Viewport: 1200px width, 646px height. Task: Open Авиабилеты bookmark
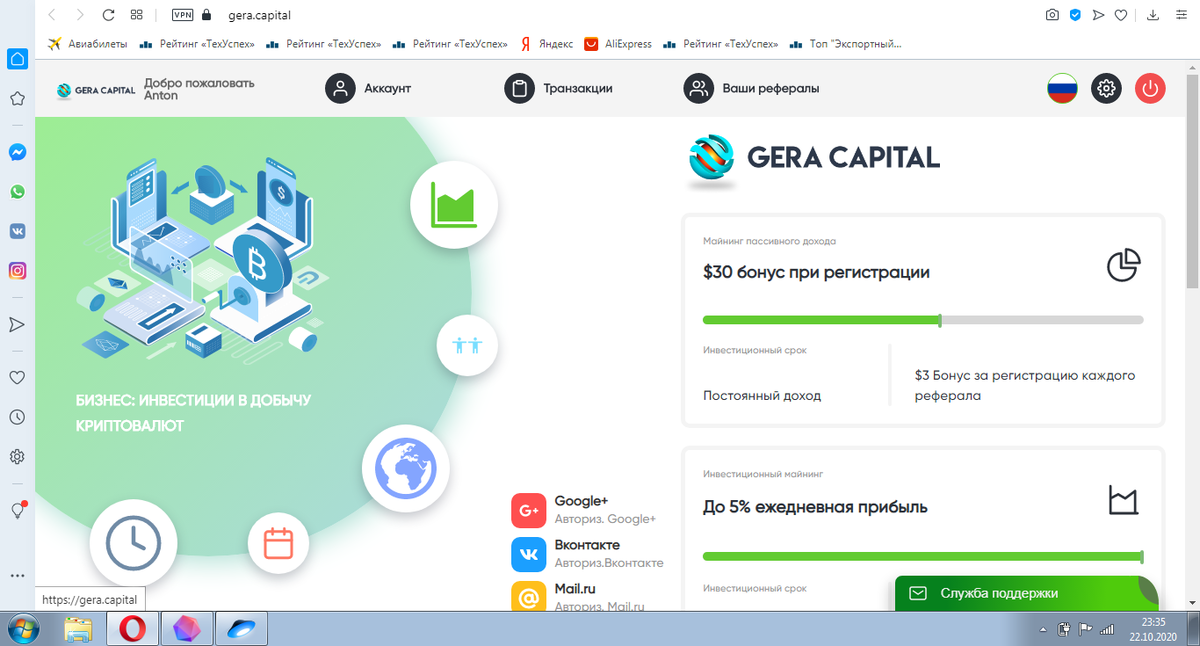tap(88, 44)
